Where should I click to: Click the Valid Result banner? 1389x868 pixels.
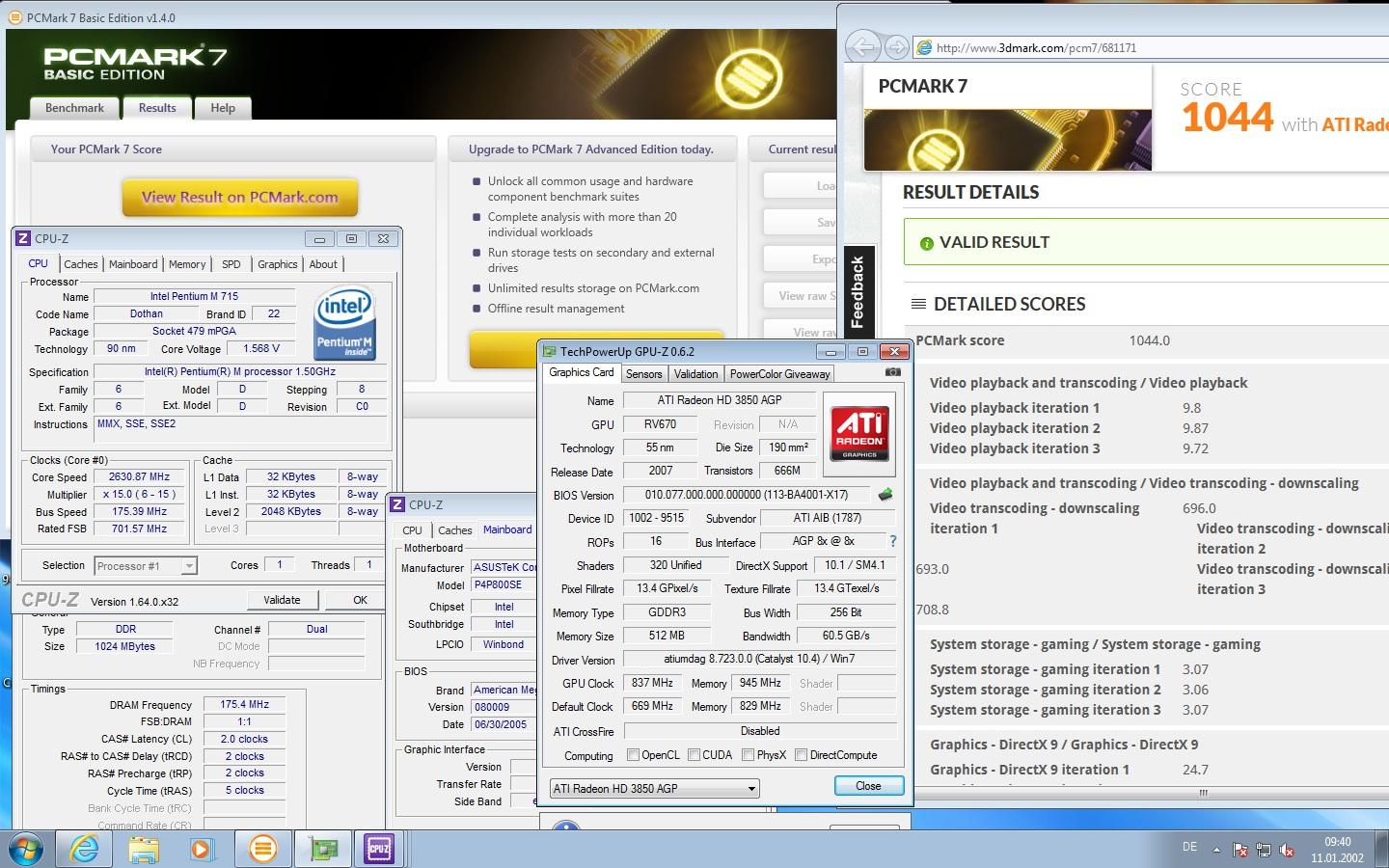pyautogui.click(x=1146, y=242)
